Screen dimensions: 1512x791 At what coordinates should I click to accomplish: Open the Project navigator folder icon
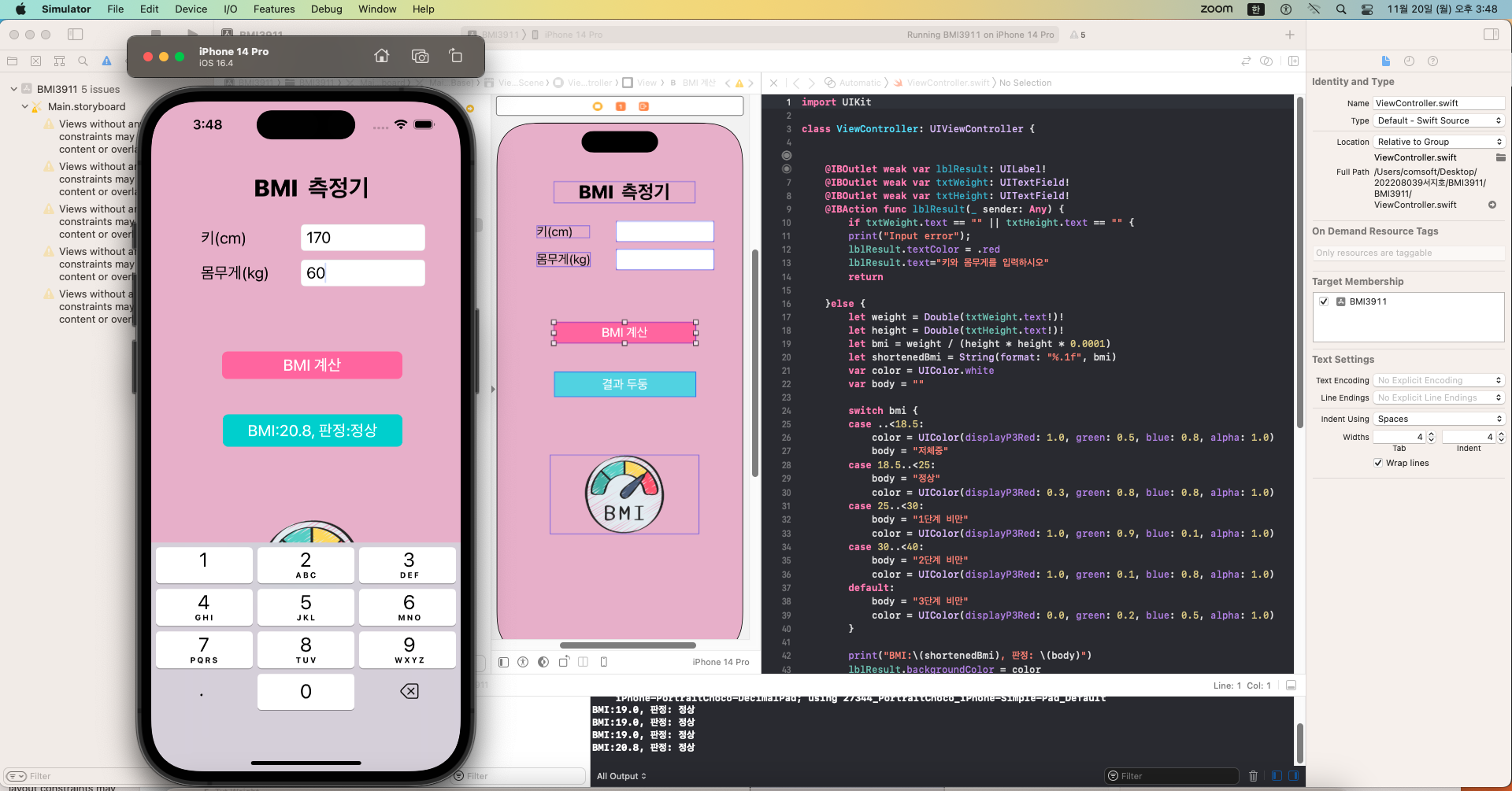(x=12, y=61)
